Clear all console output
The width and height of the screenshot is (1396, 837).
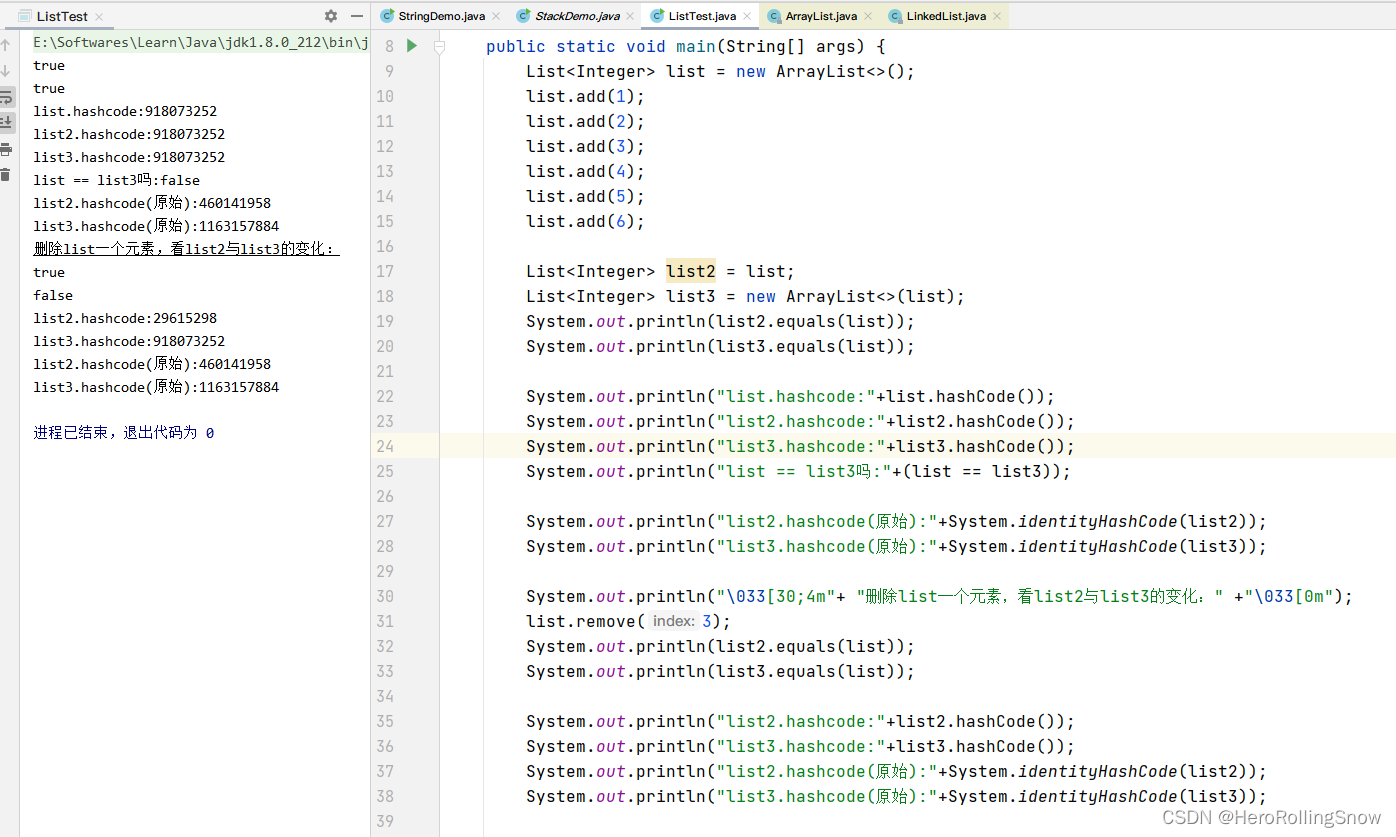click(6, 175)
